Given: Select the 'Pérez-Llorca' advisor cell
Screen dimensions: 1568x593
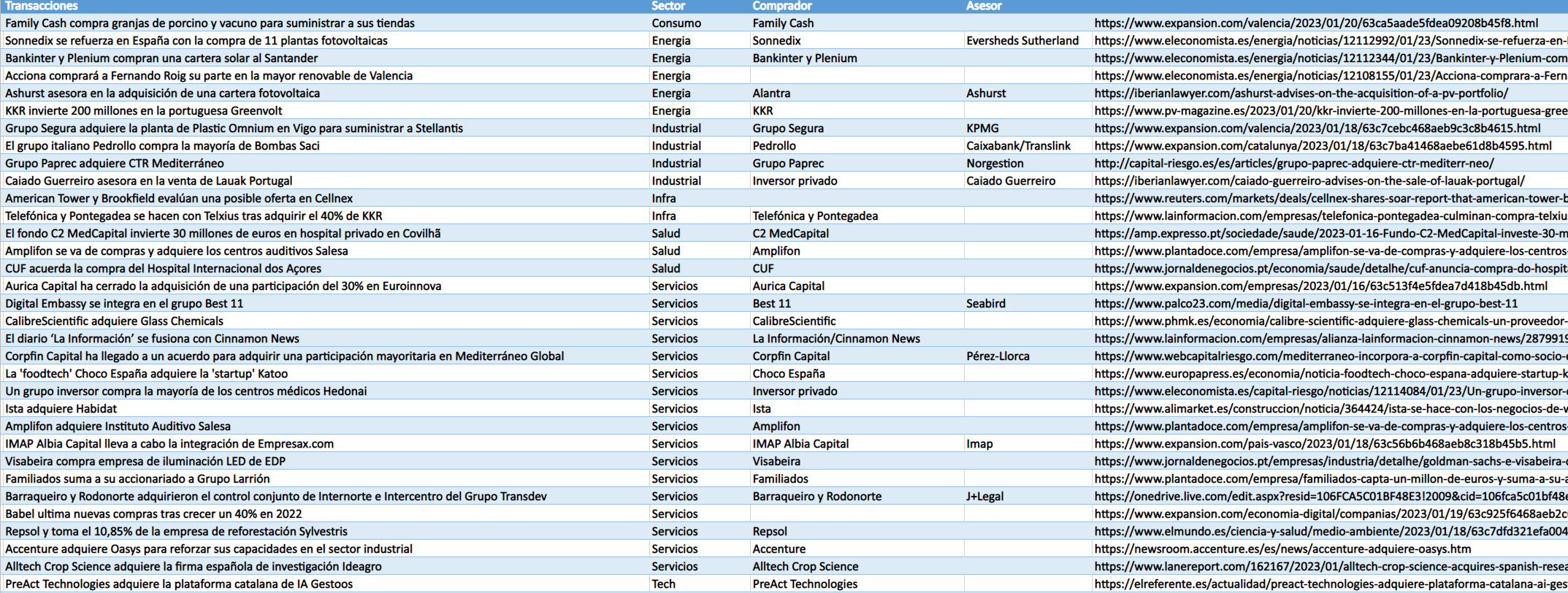Looking at the screenshot, I should tap(1028, 356).
